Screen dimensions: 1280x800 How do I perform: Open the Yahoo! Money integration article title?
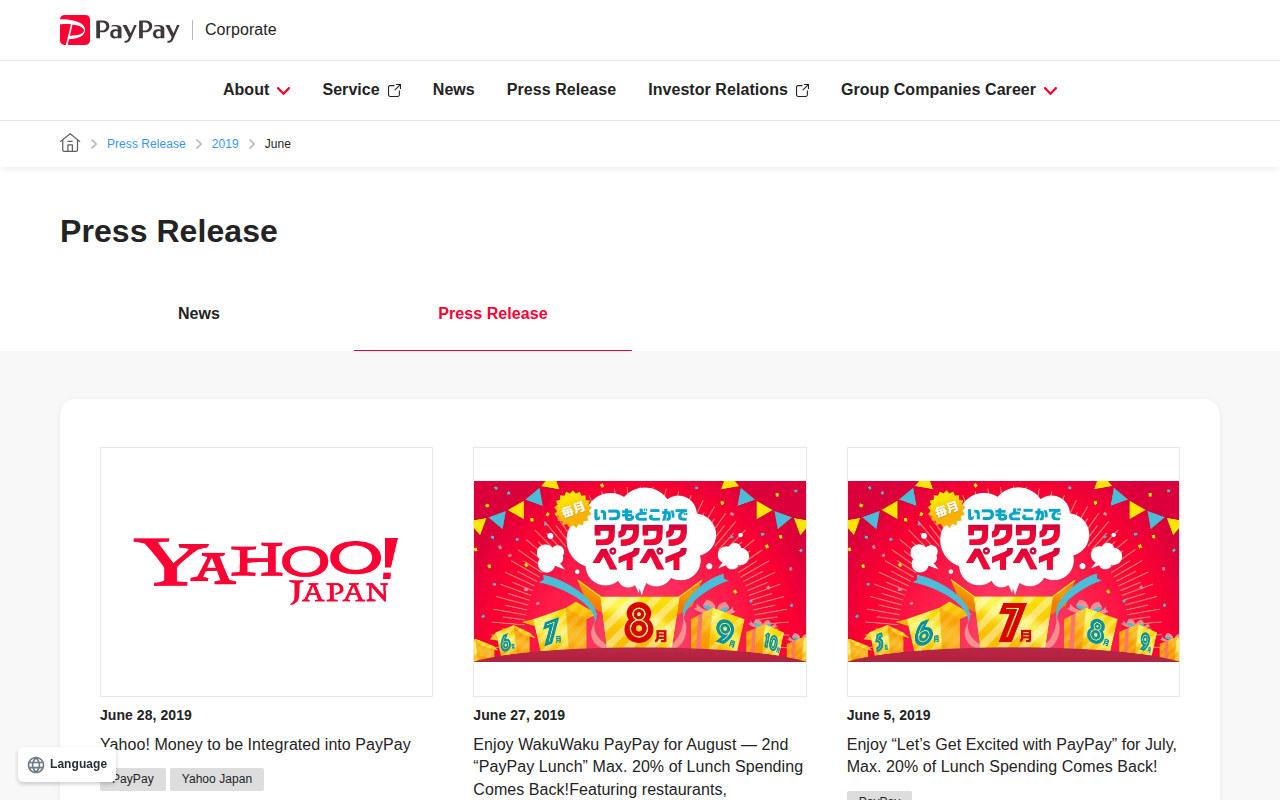(x=255, y=744)
